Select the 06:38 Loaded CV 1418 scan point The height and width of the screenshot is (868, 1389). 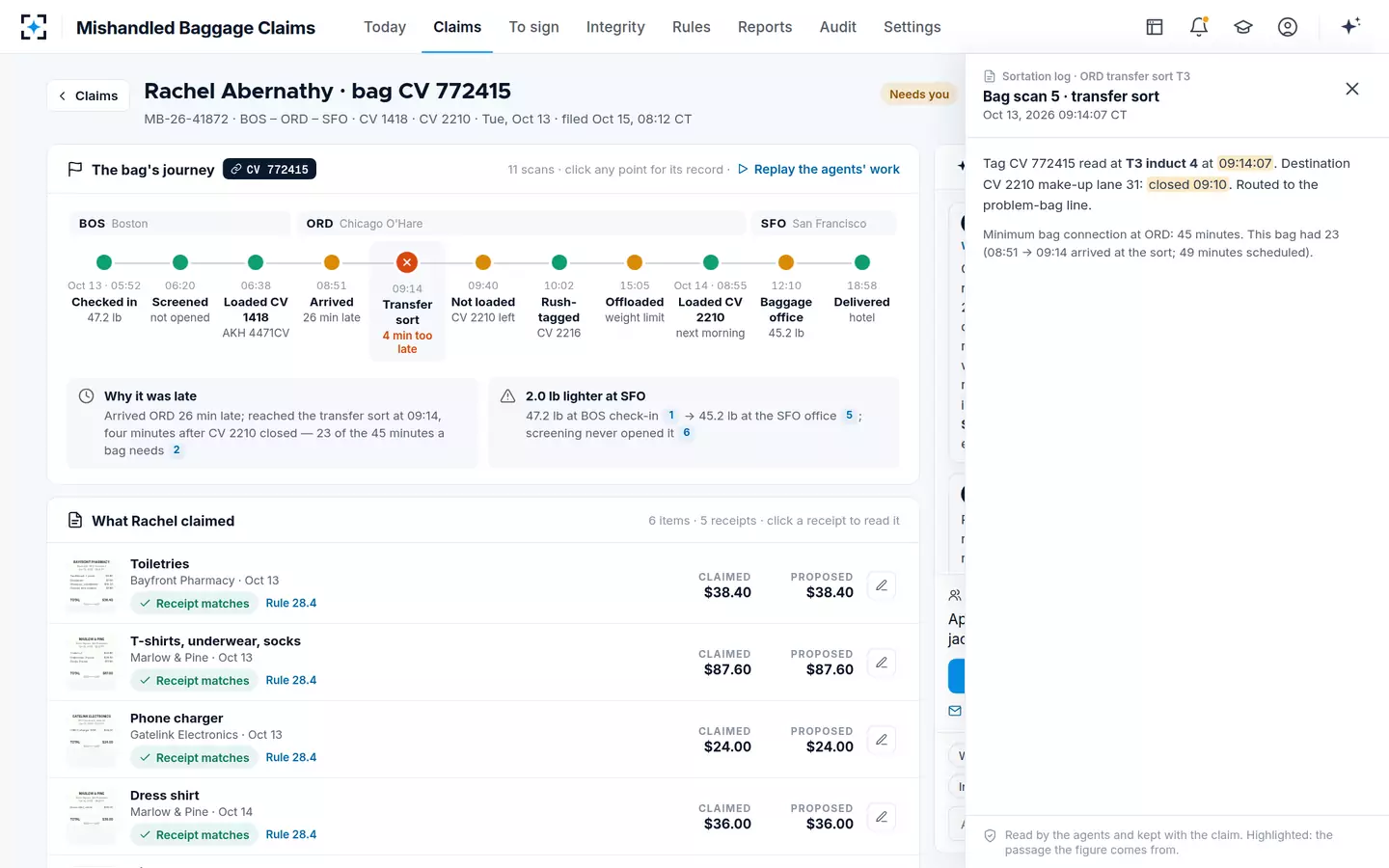[256, 296]
